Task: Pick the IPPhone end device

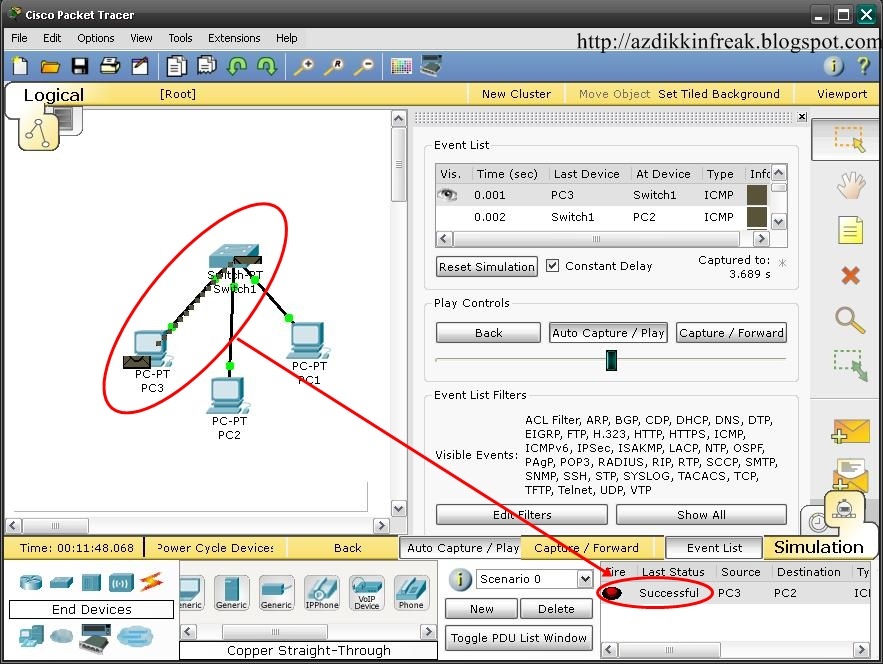Action: [x=322, y=593]
